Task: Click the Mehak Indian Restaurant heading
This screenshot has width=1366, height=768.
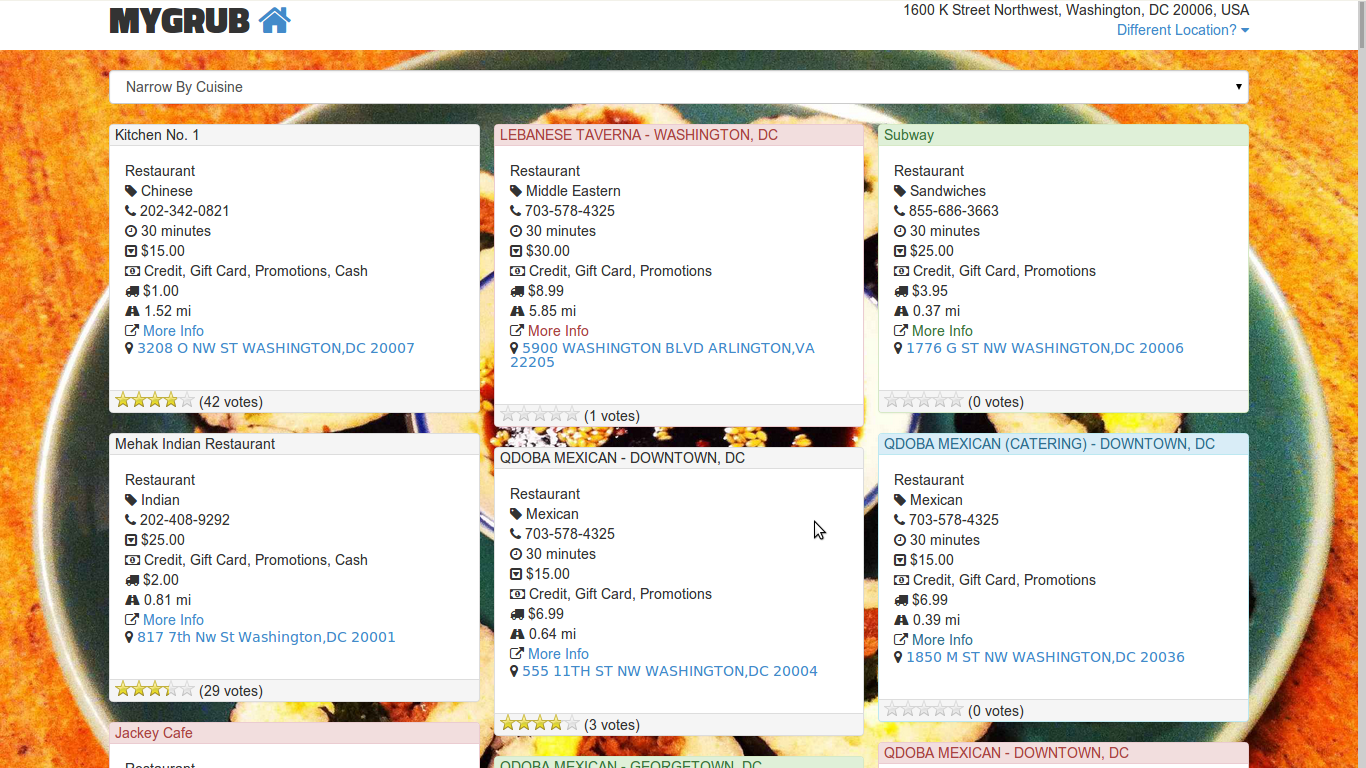Action: 195,444
